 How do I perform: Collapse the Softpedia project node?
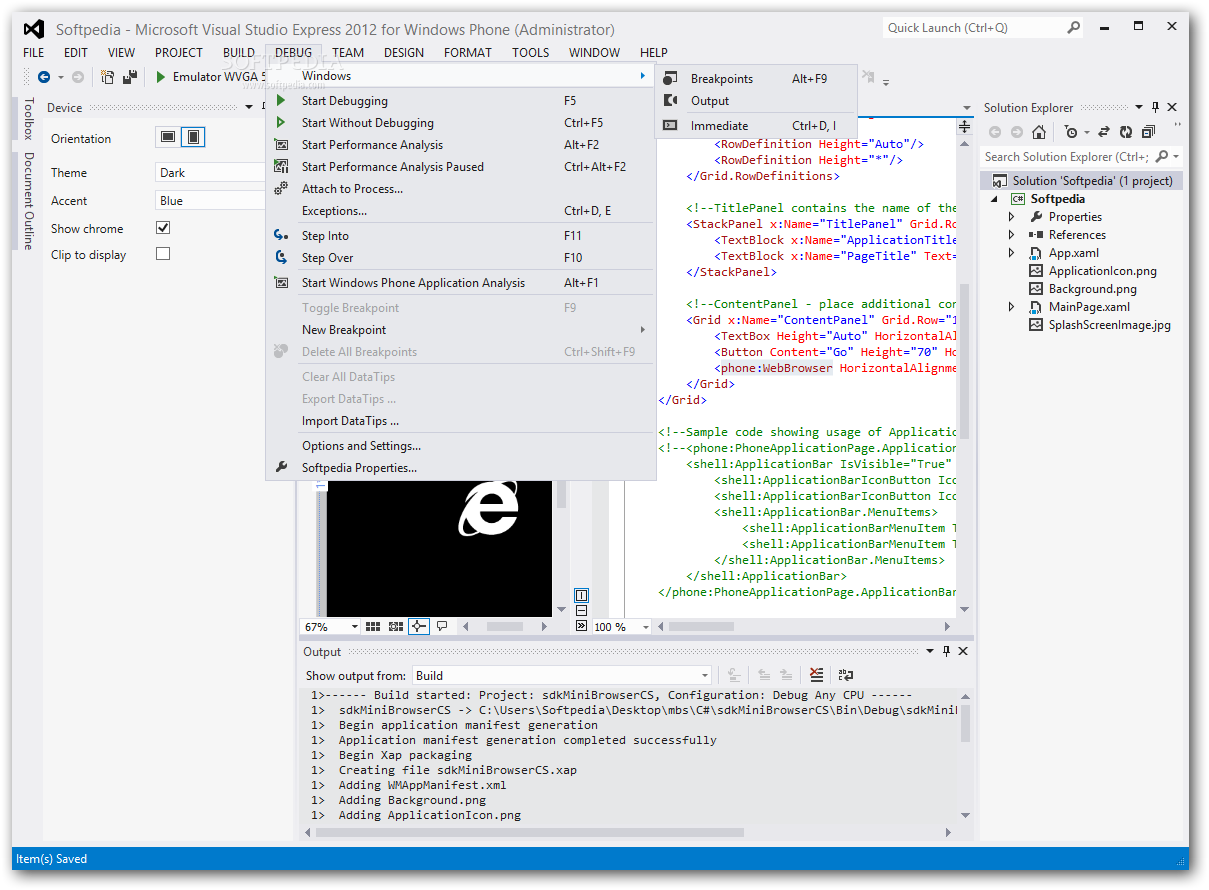pos(995,199)
